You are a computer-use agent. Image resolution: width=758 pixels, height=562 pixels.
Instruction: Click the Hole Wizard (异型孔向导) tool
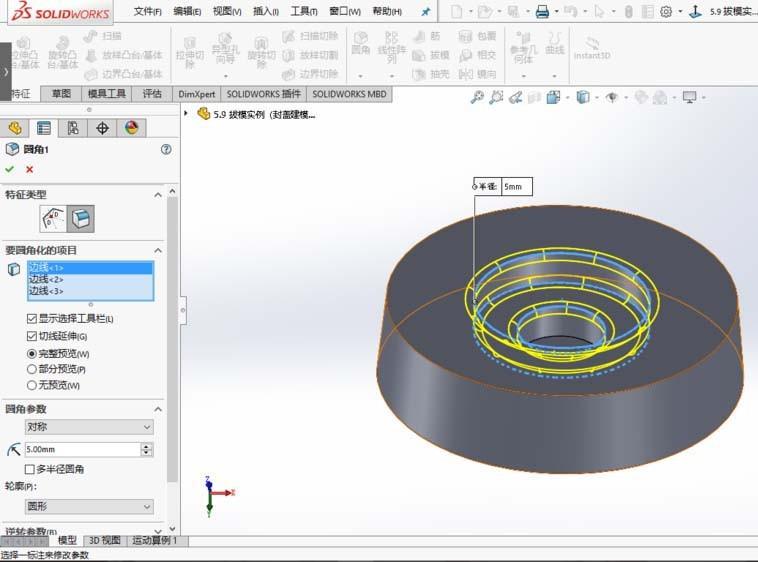point(225,49)
